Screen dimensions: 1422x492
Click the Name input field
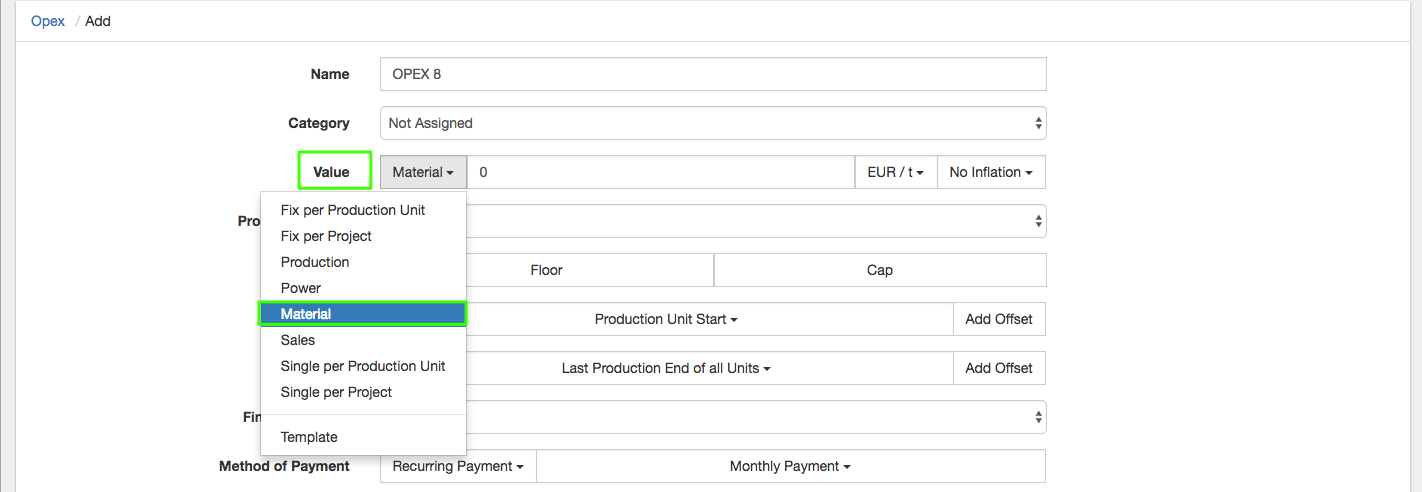click(712, 74)
